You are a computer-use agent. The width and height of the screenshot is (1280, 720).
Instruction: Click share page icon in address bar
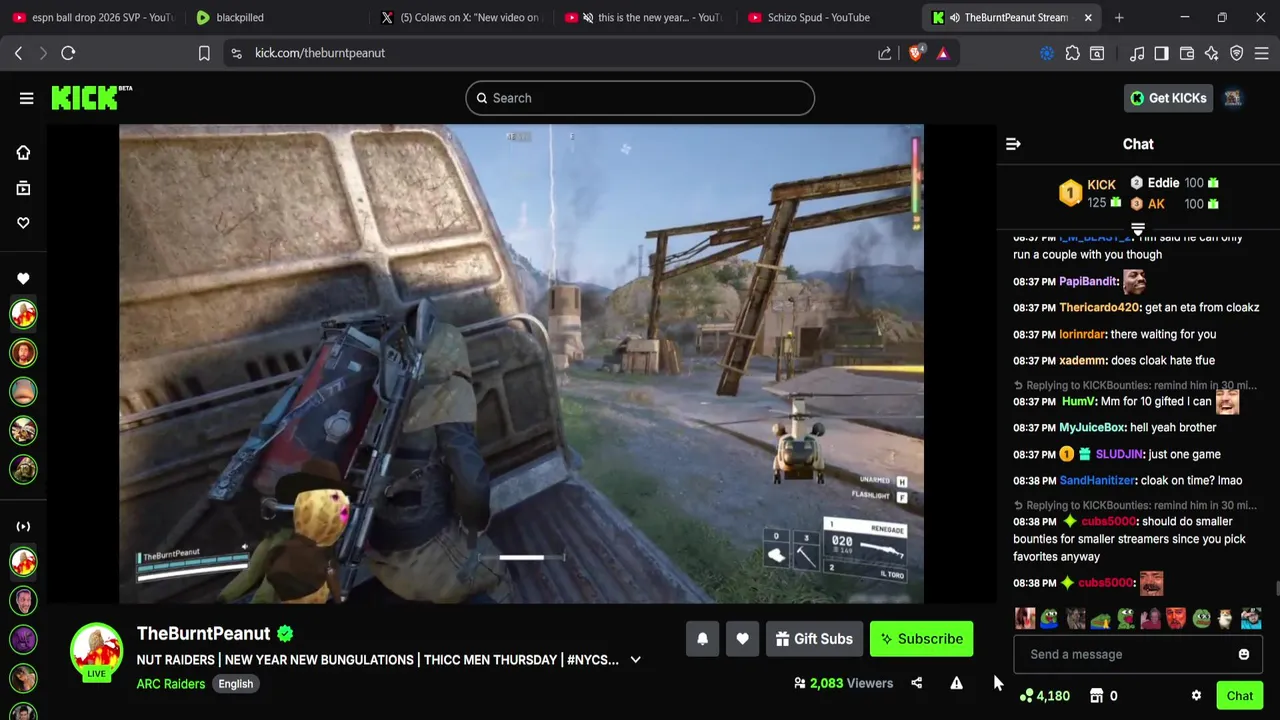(x=885, y=53)
